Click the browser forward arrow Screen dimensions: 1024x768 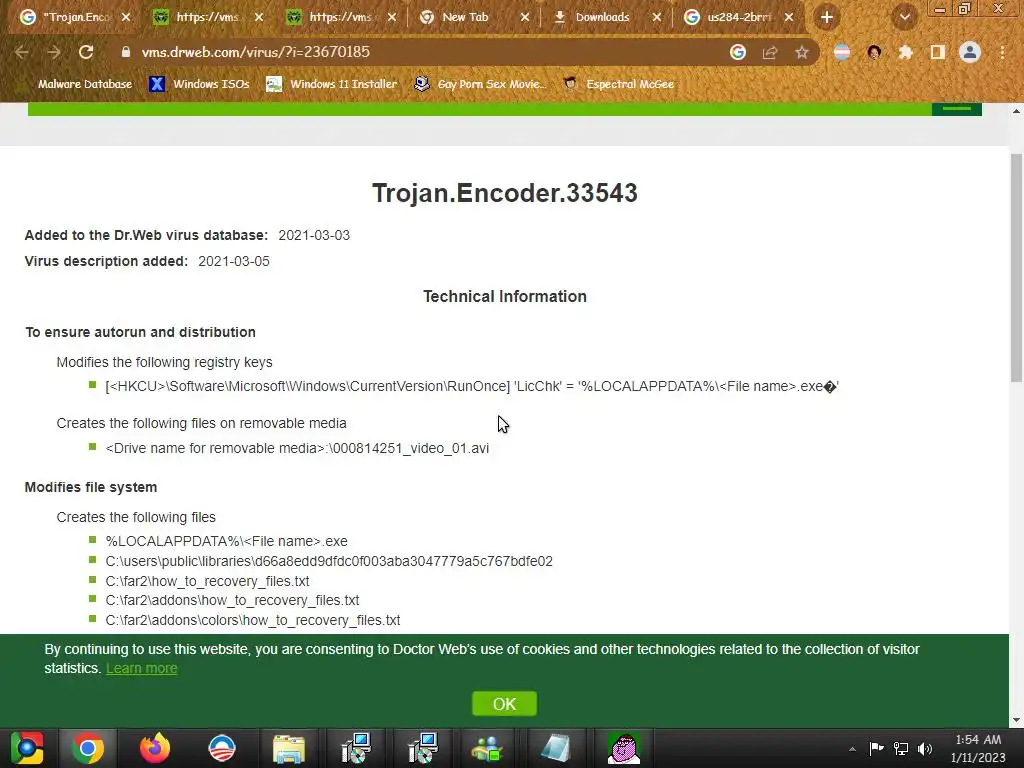pyautogui.click(x=54, y=52)
